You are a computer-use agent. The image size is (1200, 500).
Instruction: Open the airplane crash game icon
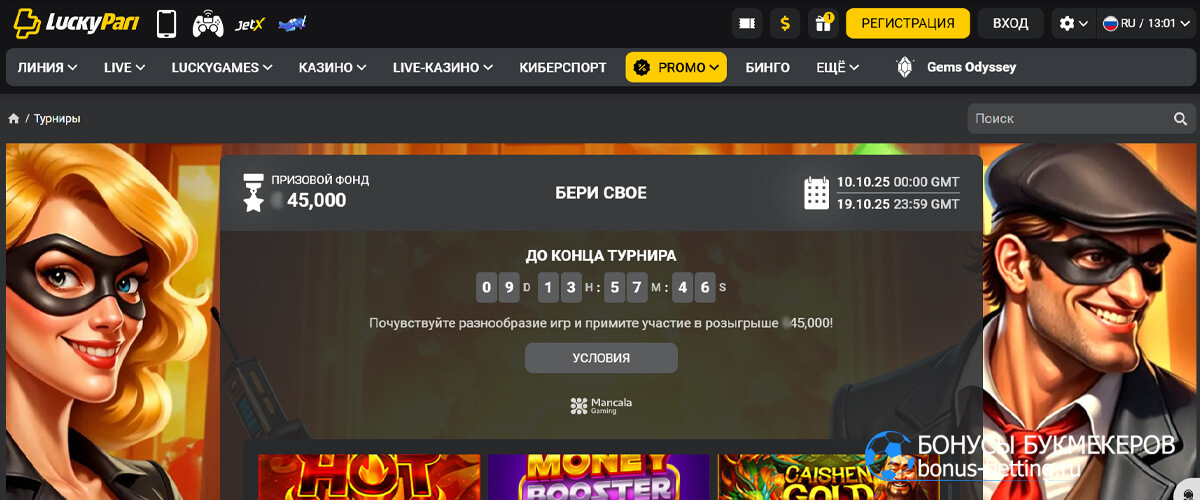pyautogui.click(x=292, y=23)
